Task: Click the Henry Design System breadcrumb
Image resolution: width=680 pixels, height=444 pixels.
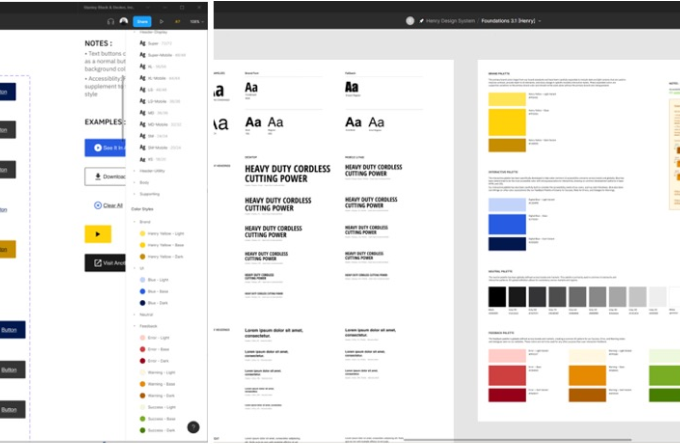Action: click(x=446, y=20)
